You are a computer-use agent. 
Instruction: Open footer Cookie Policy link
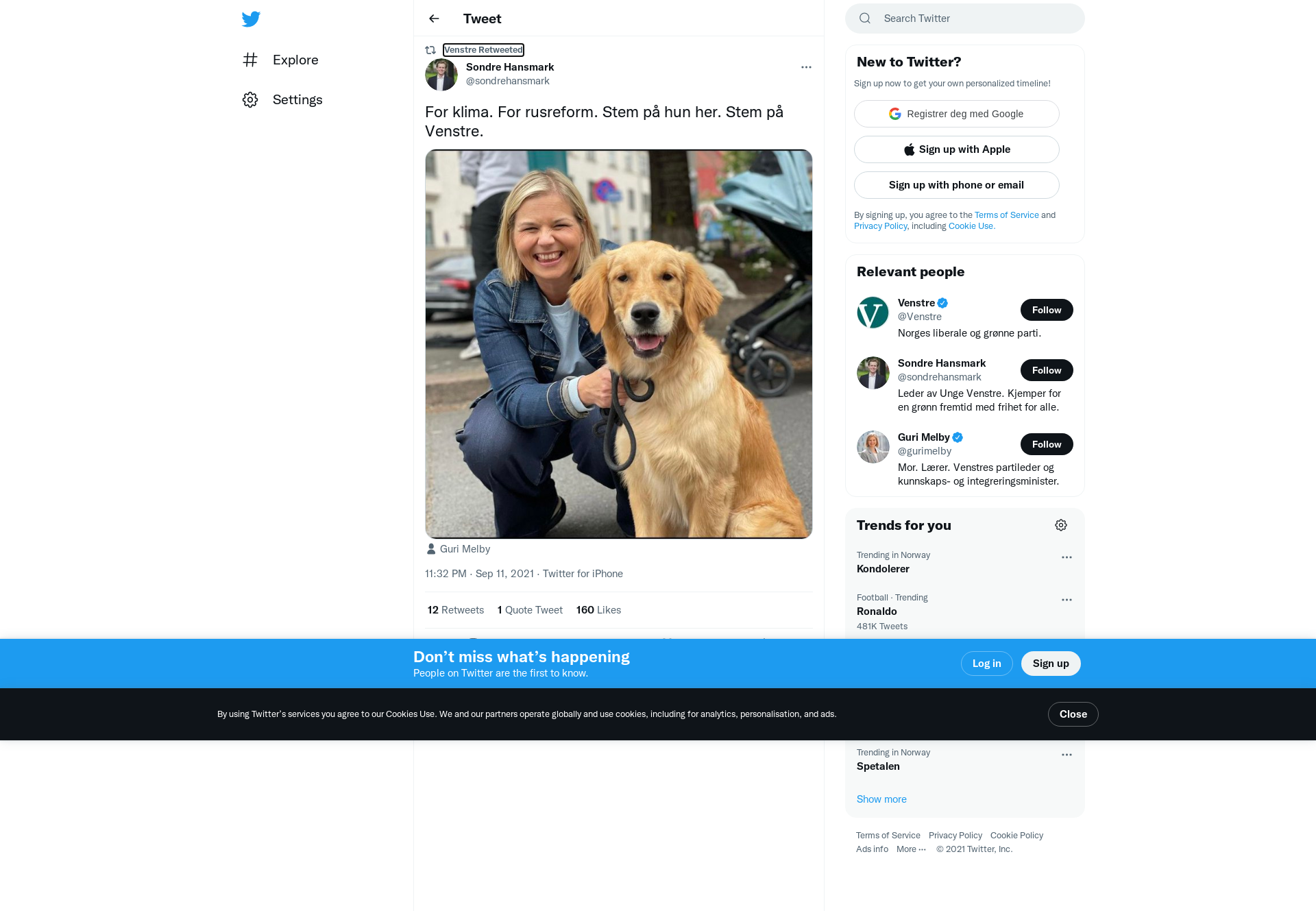tap(1016, 836)
